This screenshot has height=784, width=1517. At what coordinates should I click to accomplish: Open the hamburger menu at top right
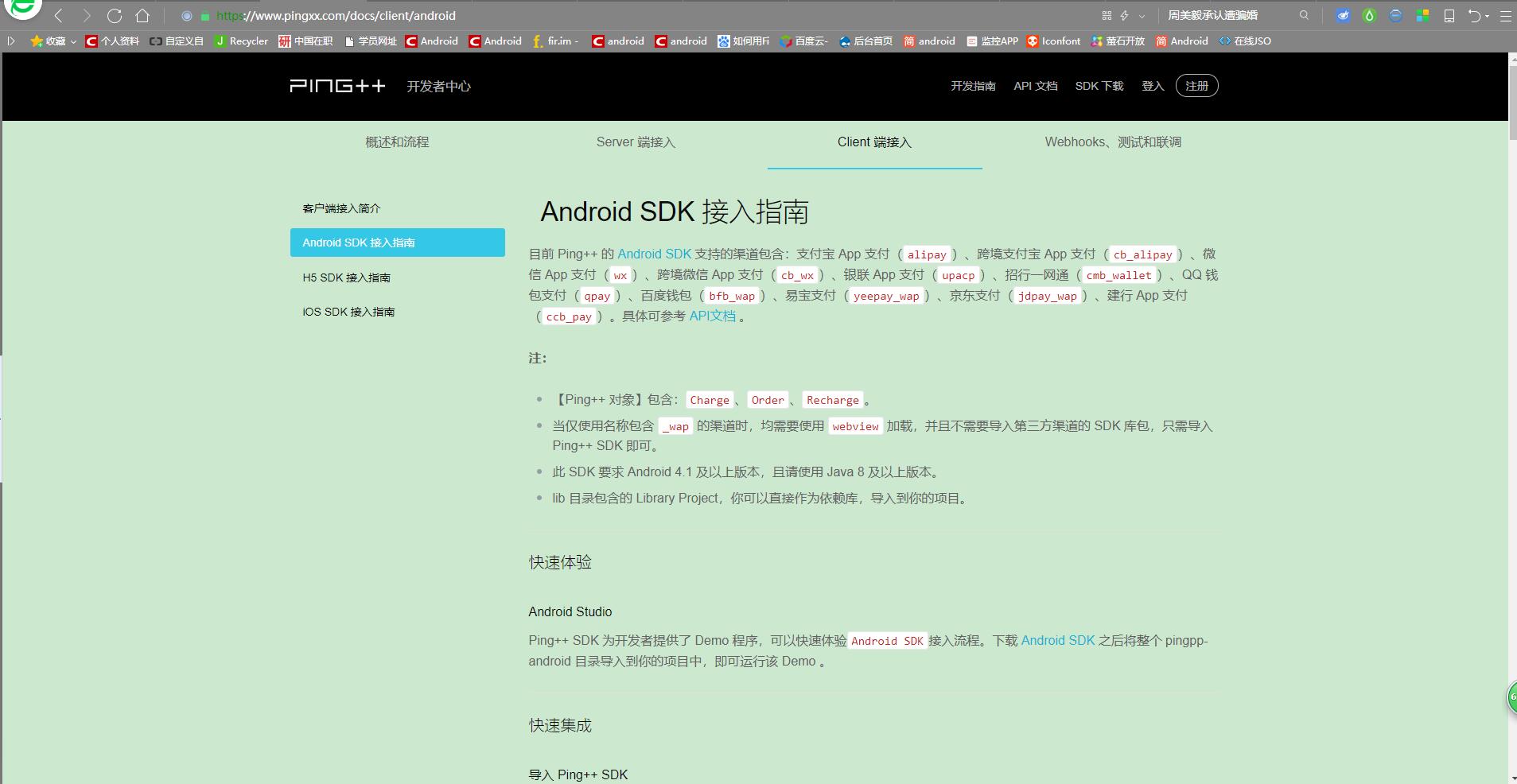1504,14
